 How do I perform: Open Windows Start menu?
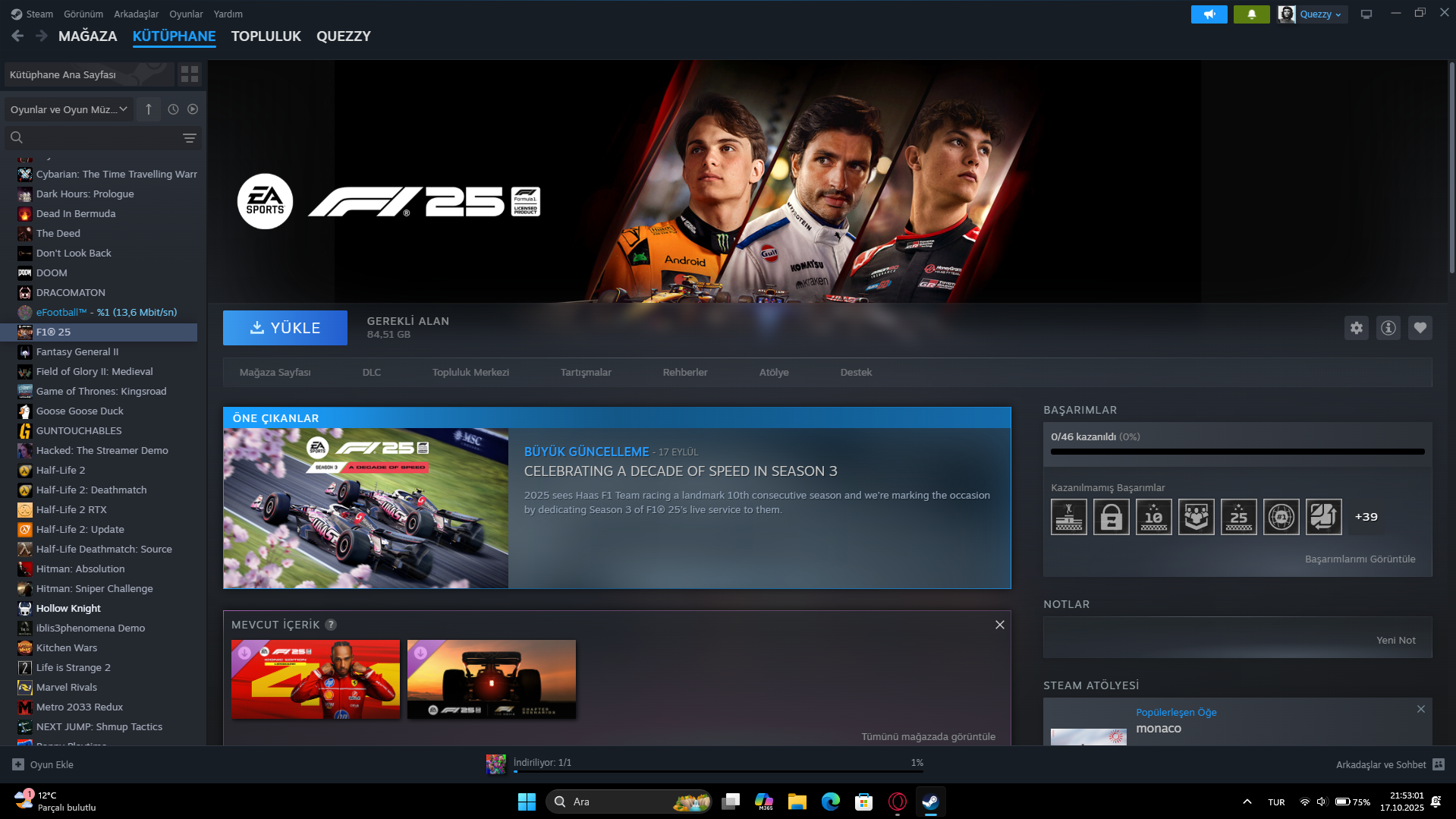point(527,802)
